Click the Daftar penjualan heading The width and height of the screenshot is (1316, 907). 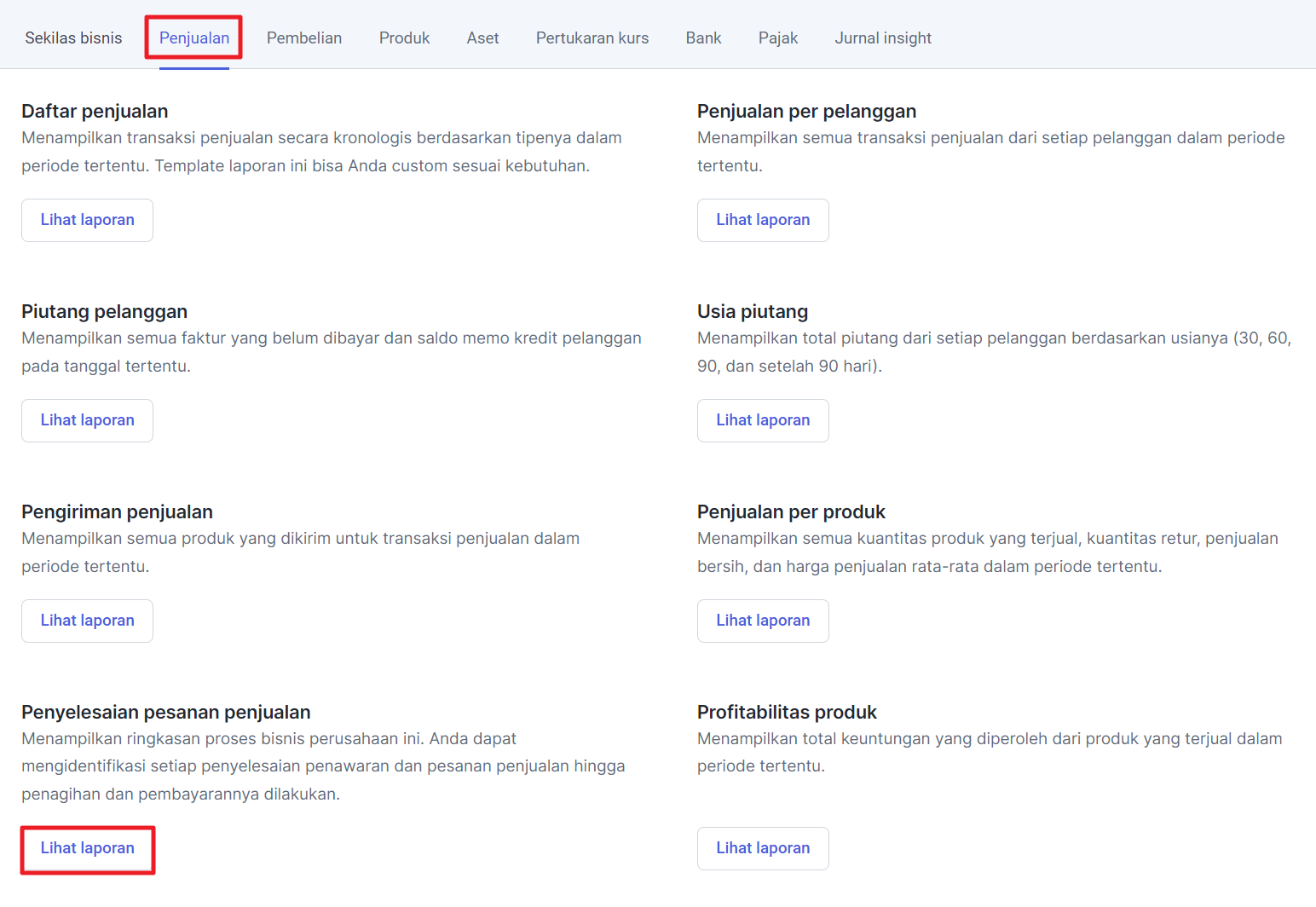click(95, 112)
